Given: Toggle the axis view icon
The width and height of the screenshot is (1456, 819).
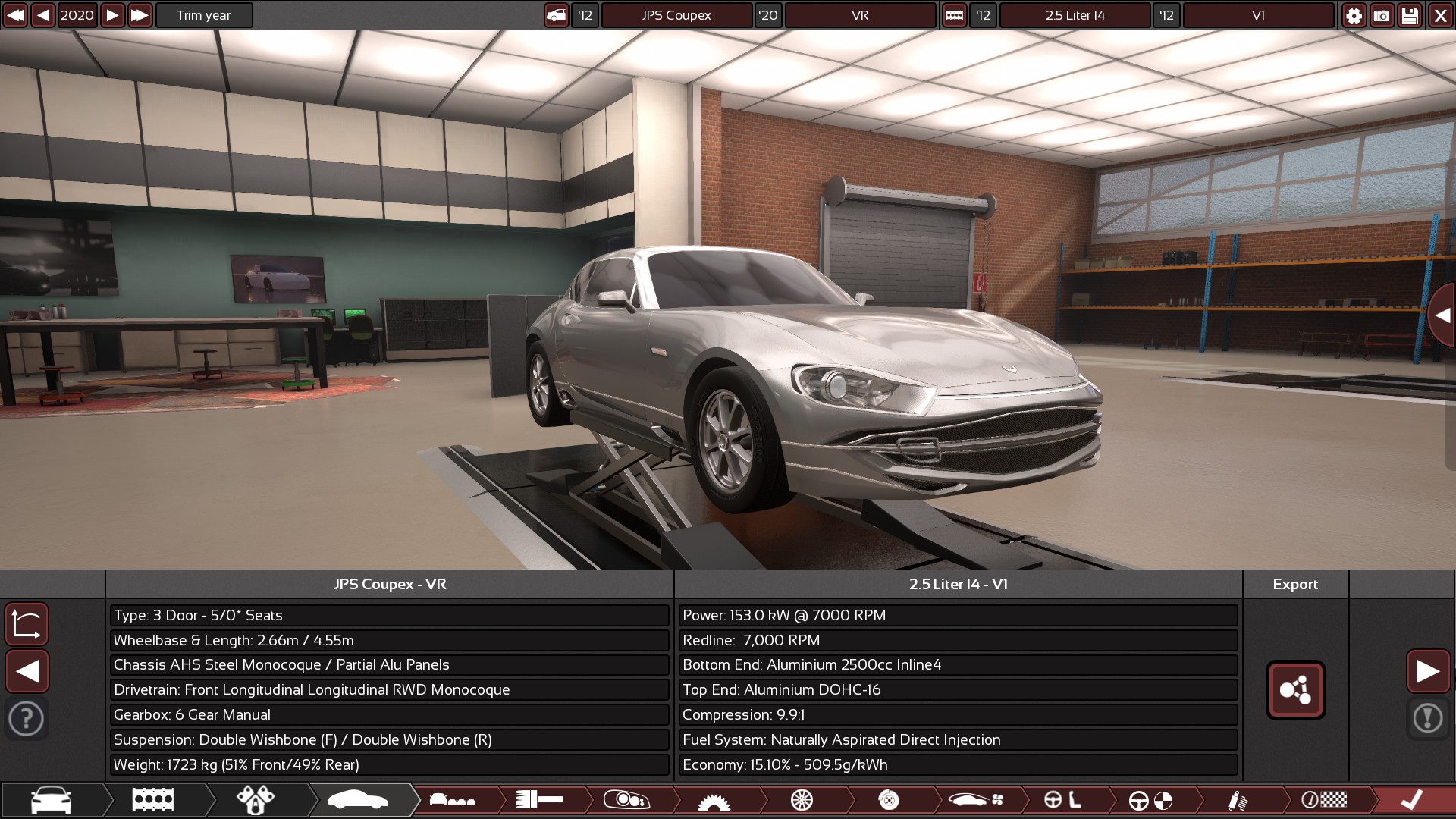Looking at the screenshot, I should [x=27, y=624].
